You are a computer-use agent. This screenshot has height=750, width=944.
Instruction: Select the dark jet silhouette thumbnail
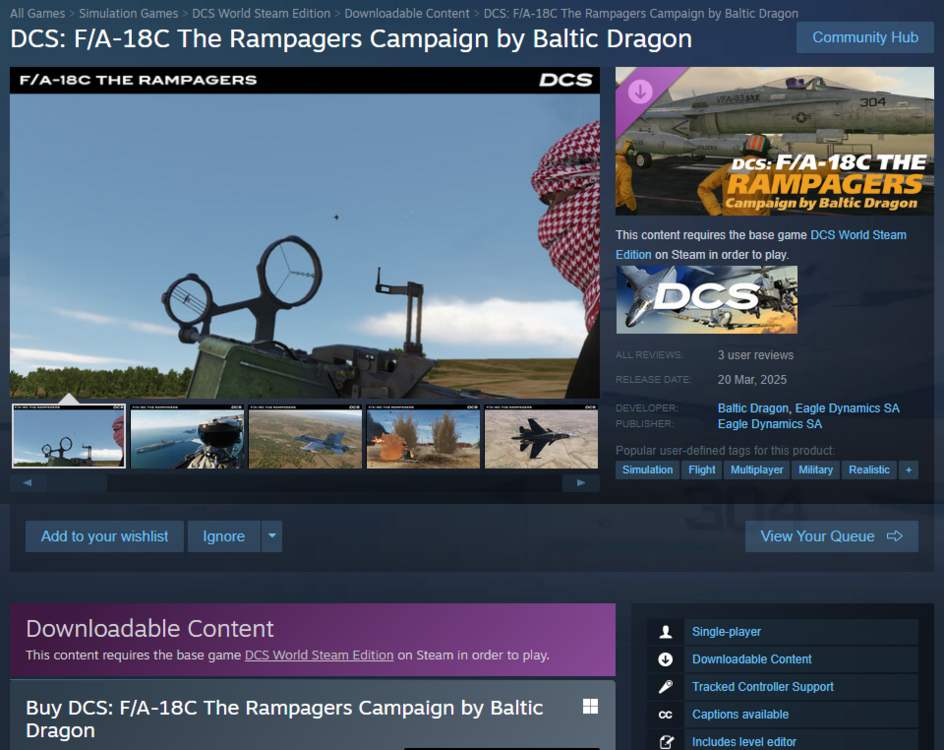(541, 436)
